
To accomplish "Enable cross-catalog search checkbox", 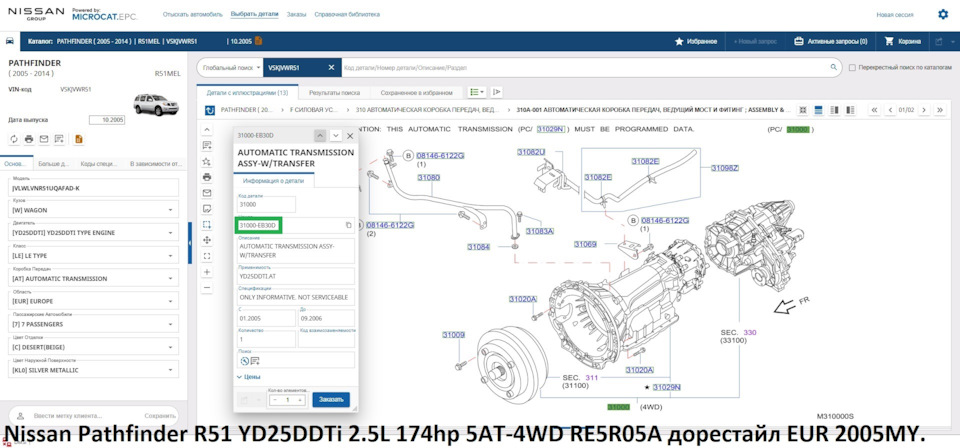I will (852, 67).
